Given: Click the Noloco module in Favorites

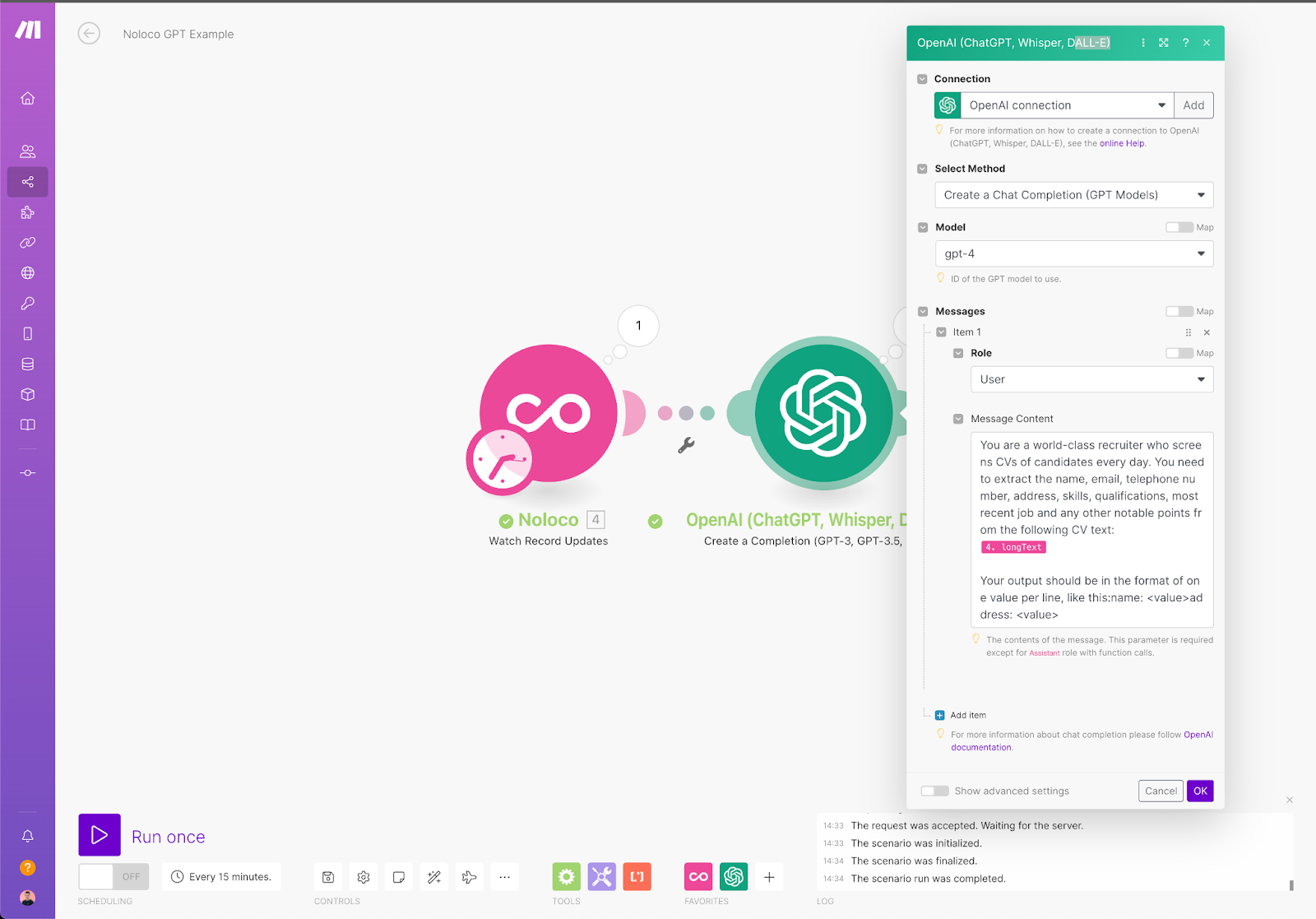Looking at the screenshot, I should 697,876.
